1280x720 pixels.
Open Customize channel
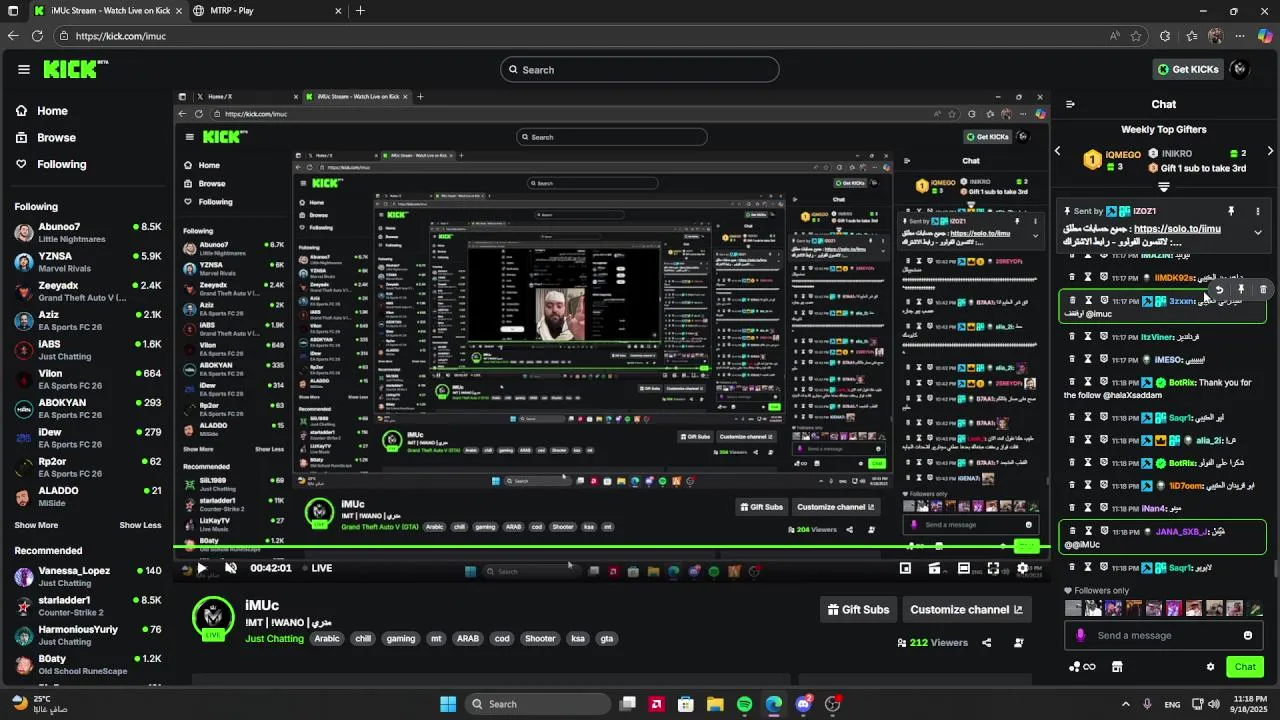(x=966, y=609)
